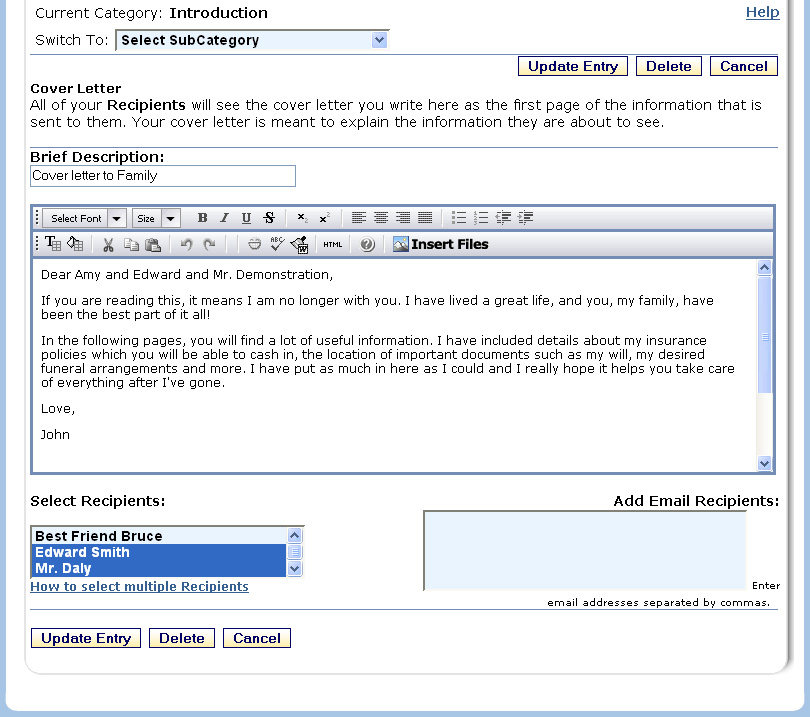
Task: Click the recipients list scroll down arrow
Action: click(x=294, y=569)
